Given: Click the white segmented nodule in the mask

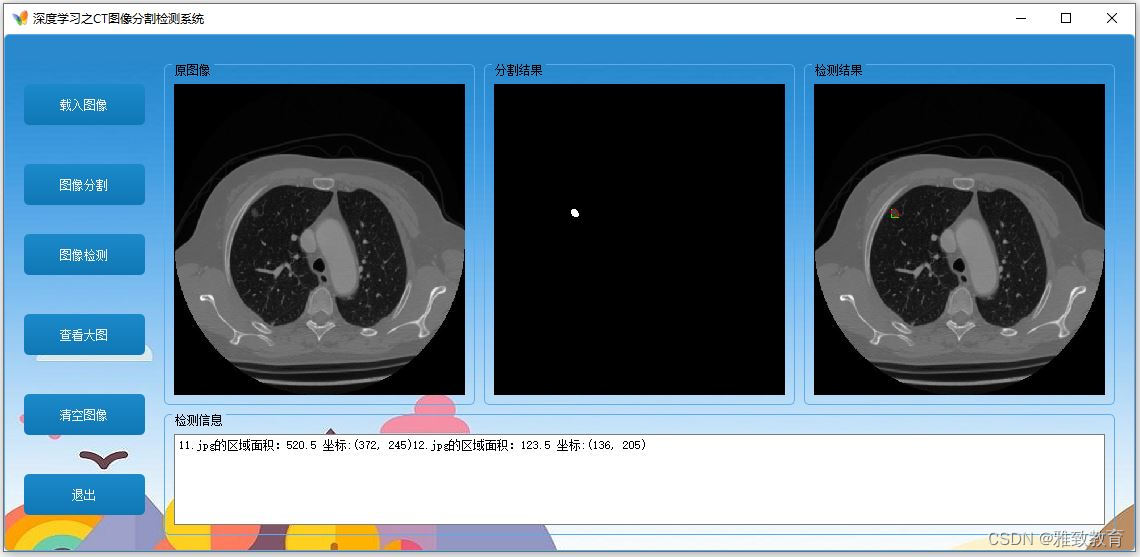Looking at the screenshot, I should pos(575,213).
